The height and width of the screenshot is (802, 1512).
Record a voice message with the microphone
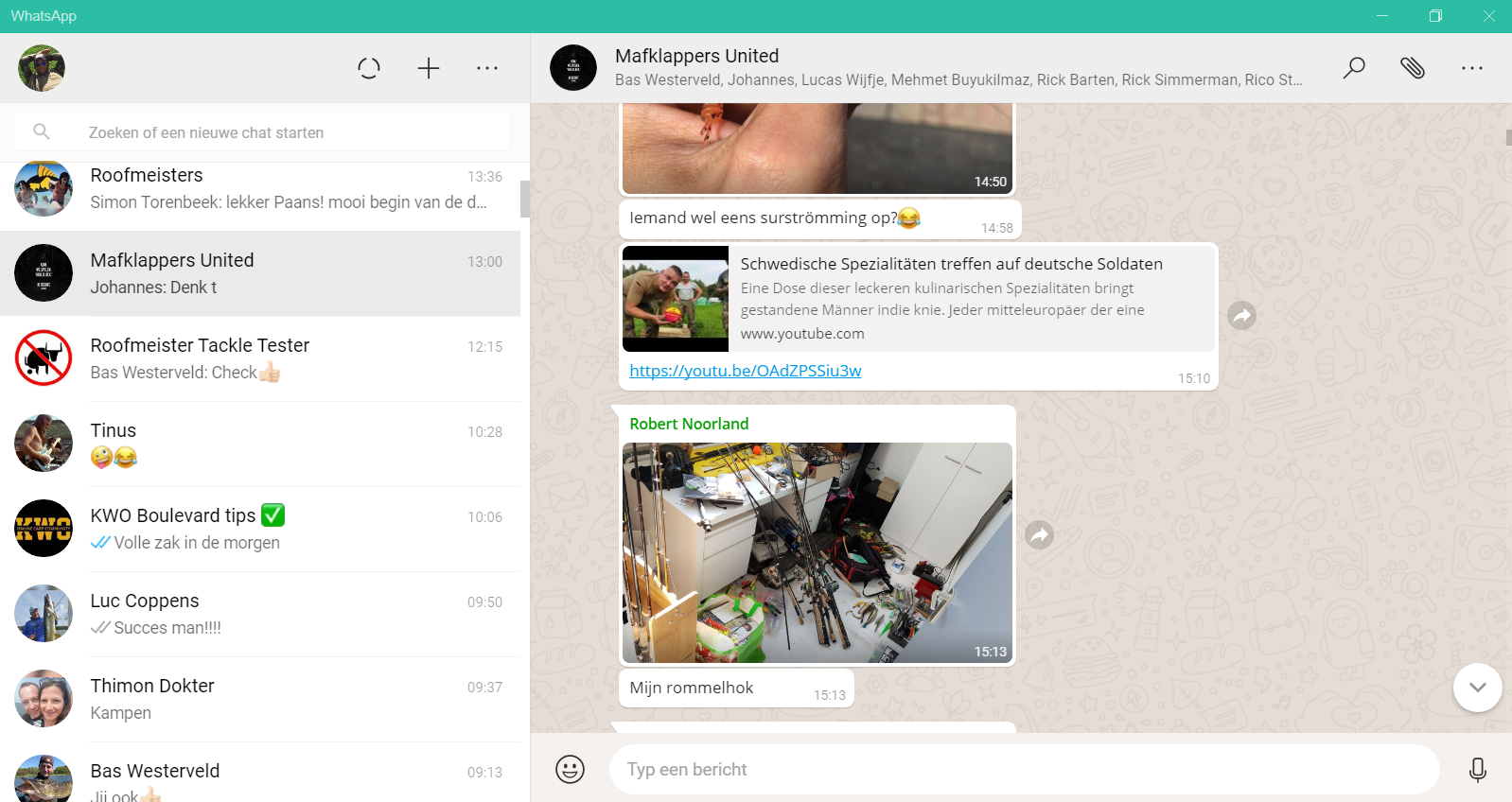[x=1477, y=769]
